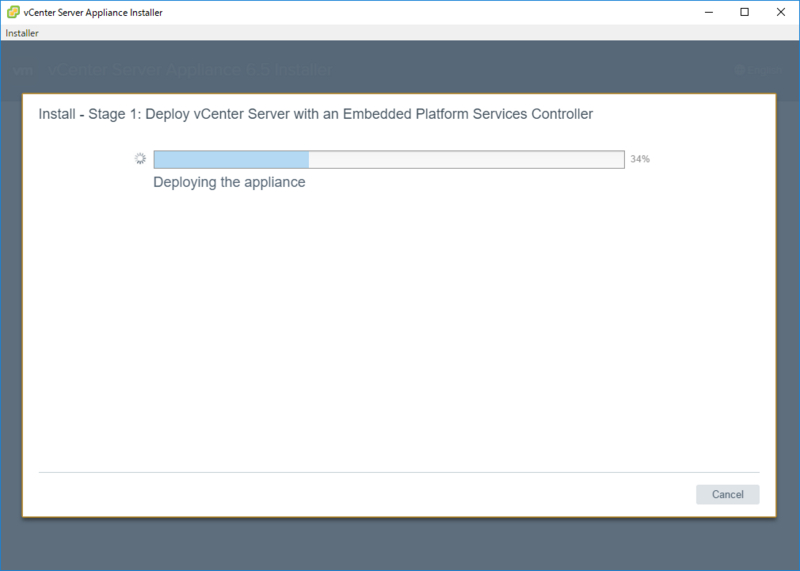Minimize the installer window
This screenshot has width=800, height=571.
click(x=709, y=12)
